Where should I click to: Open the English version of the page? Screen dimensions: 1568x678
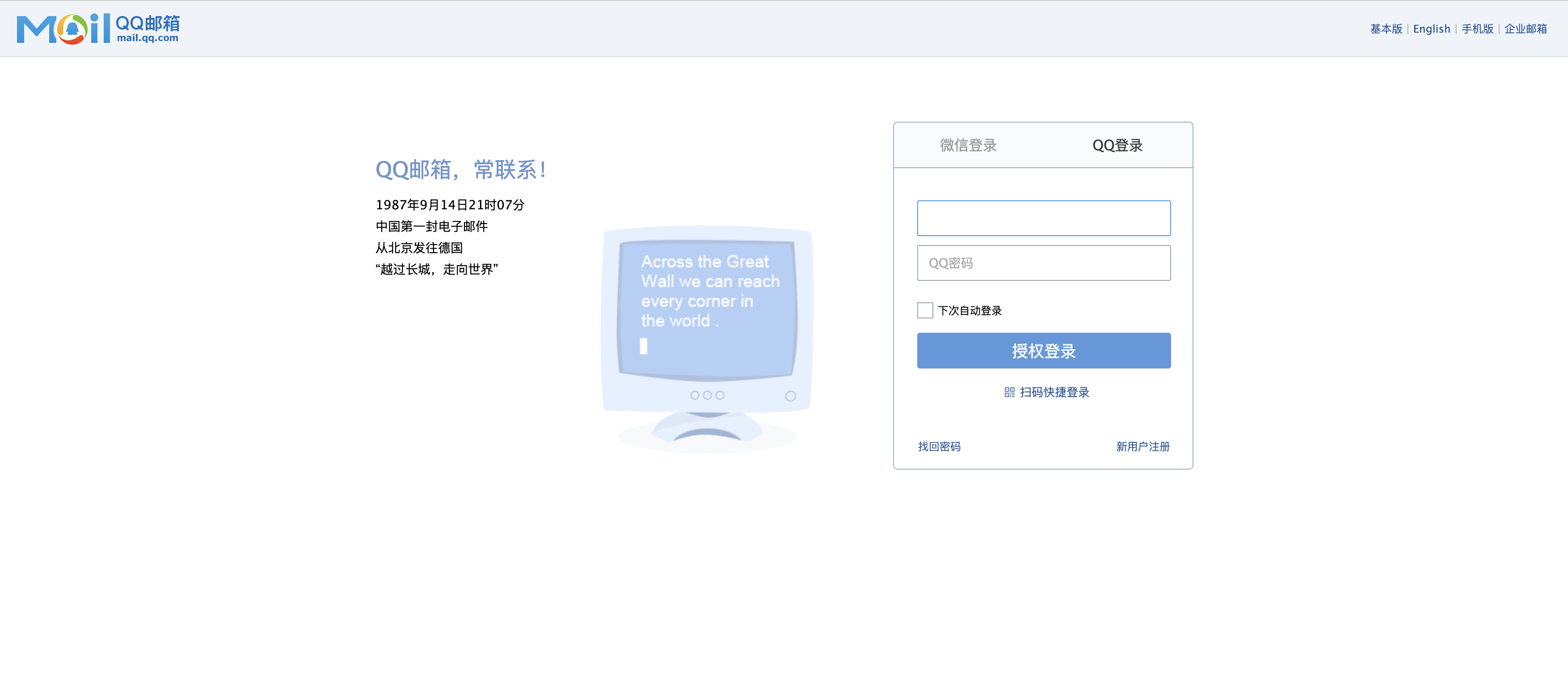pyautogui.click(x=1432, y=29)
